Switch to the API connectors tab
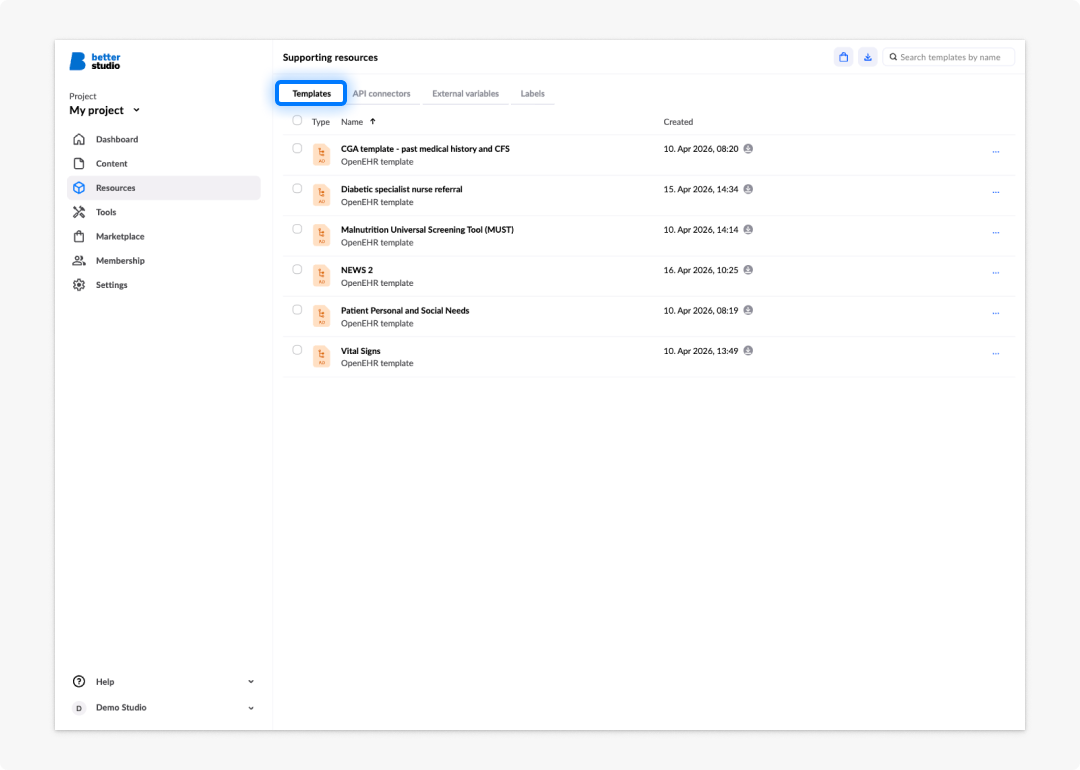 click(x=382, y=94)
